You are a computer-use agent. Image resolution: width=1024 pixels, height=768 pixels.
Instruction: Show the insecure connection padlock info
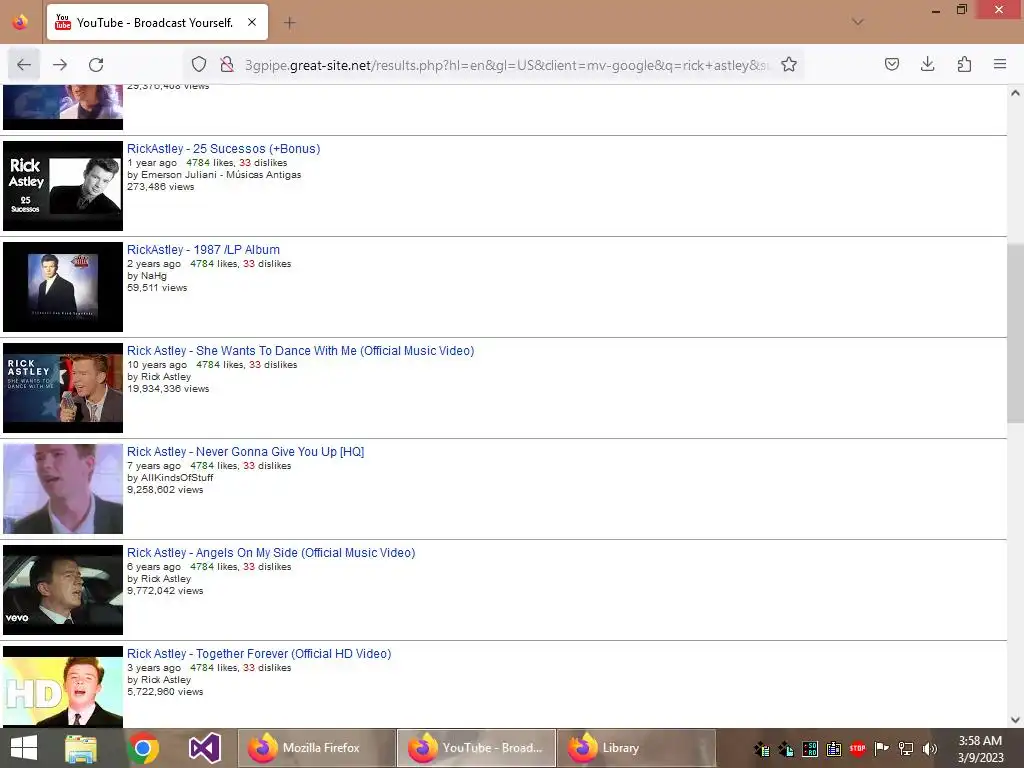pos(227,65)
